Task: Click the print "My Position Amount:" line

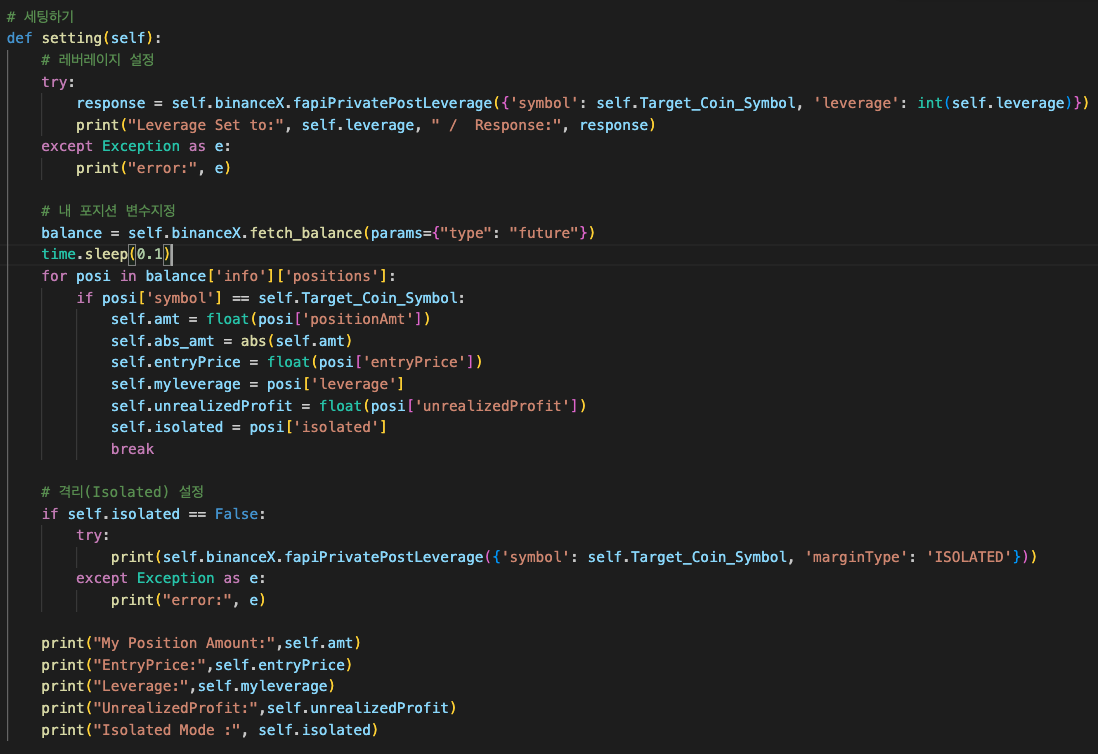Action: (x=201, y=643)
